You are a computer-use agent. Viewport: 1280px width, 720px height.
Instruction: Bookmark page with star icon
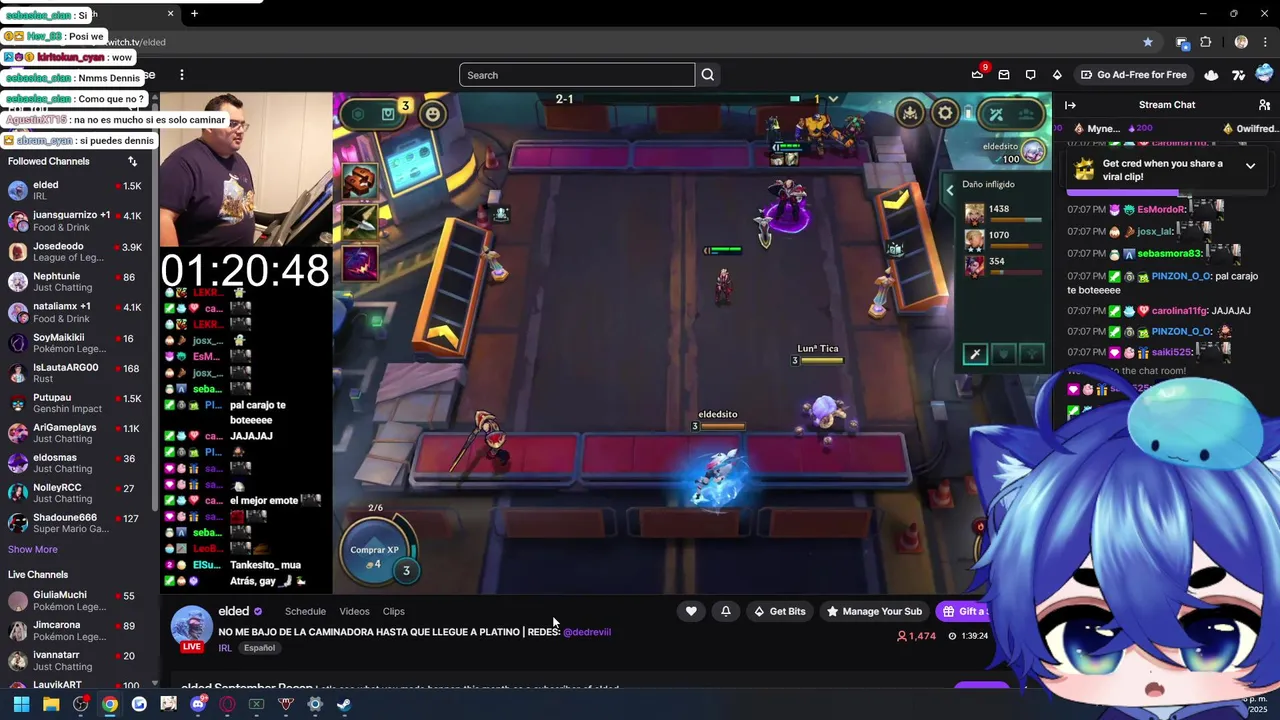pyautogui.click(x=1148, y=42)
